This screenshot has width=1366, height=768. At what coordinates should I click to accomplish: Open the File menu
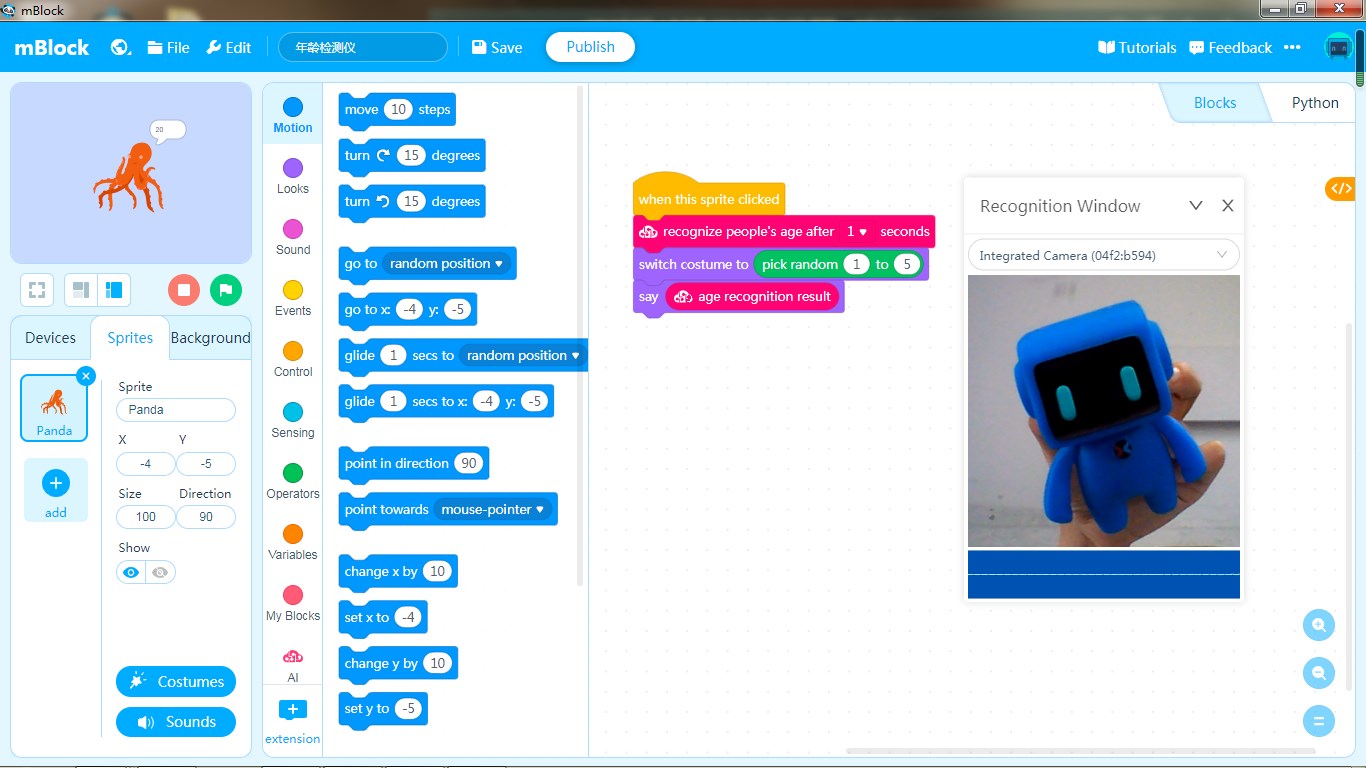[167, 46]
